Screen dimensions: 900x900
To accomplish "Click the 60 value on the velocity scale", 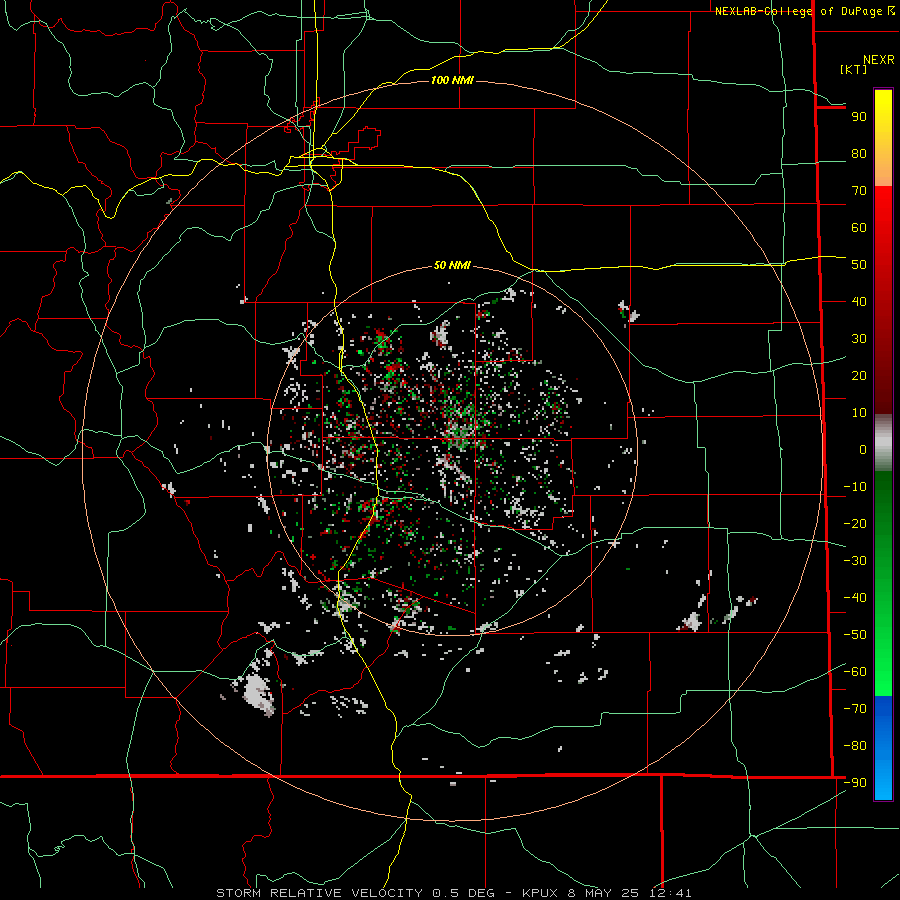I will [859, 227].
